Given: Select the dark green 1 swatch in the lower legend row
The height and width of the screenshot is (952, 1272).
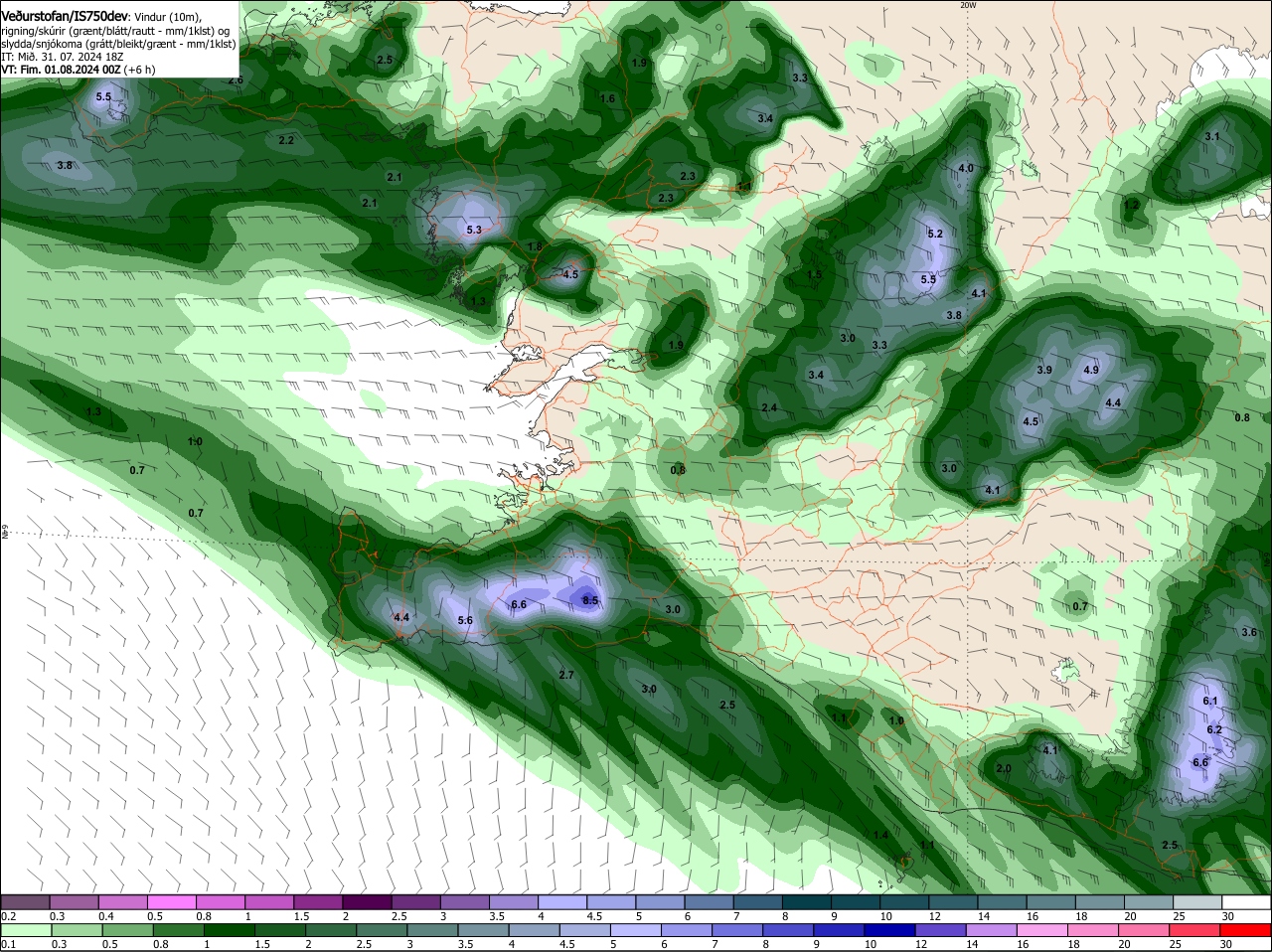Looking at the screenshot, I should point(229,930).
